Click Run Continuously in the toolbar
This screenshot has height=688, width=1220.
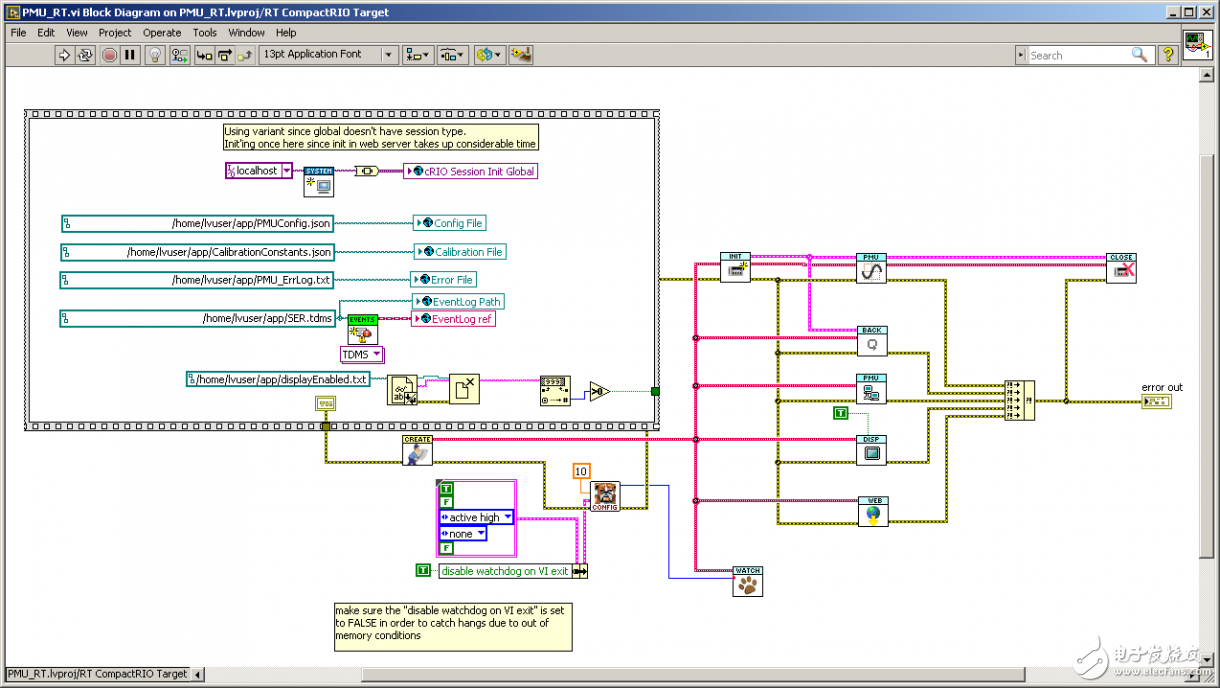(85, 55)
